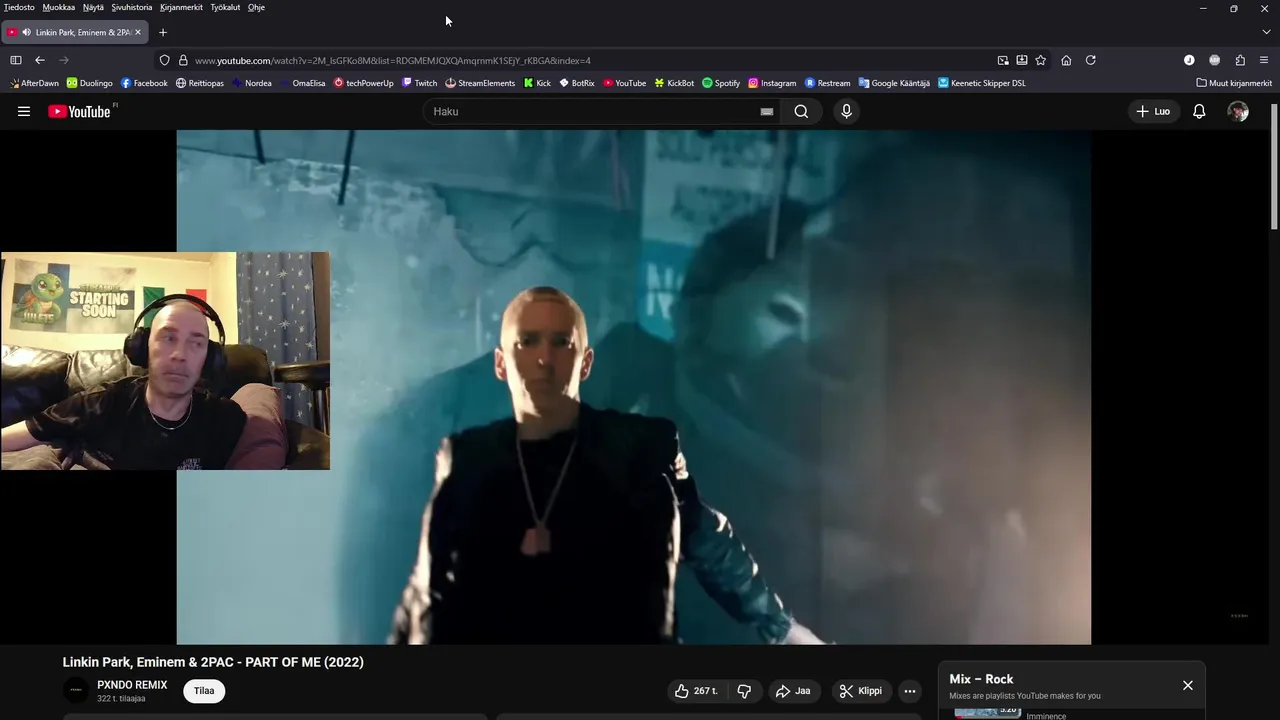
Task: Start voice search with the microphone
Action: [x=846, y=111]
